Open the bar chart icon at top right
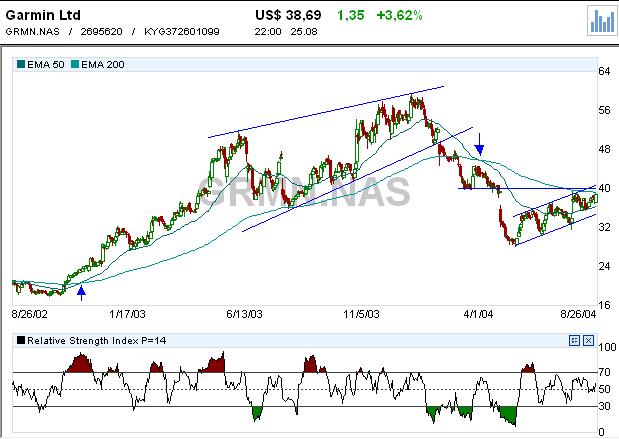The image size is (619, 439). pyautogui.click(x=602, y=21)
